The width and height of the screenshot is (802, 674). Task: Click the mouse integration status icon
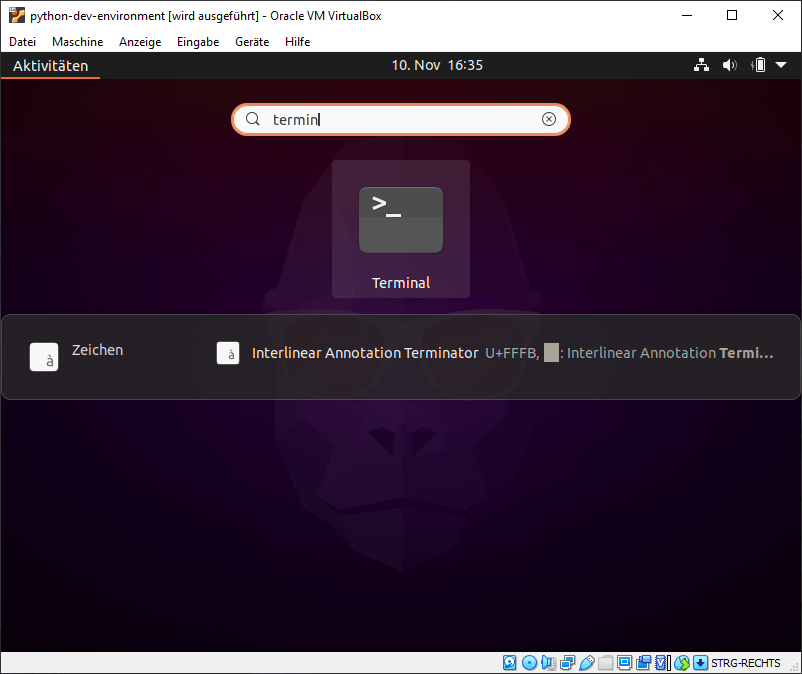tap(682, 663)
